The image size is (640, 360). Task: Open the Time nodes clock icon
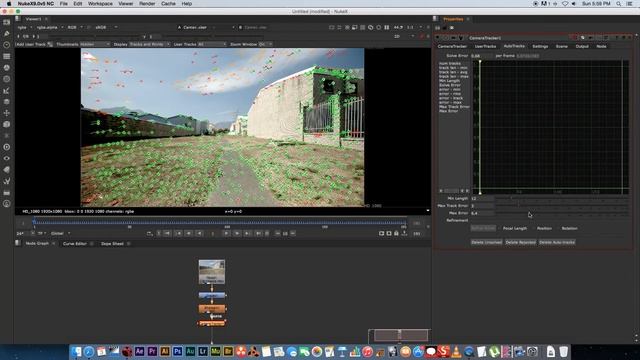[7, 45]
